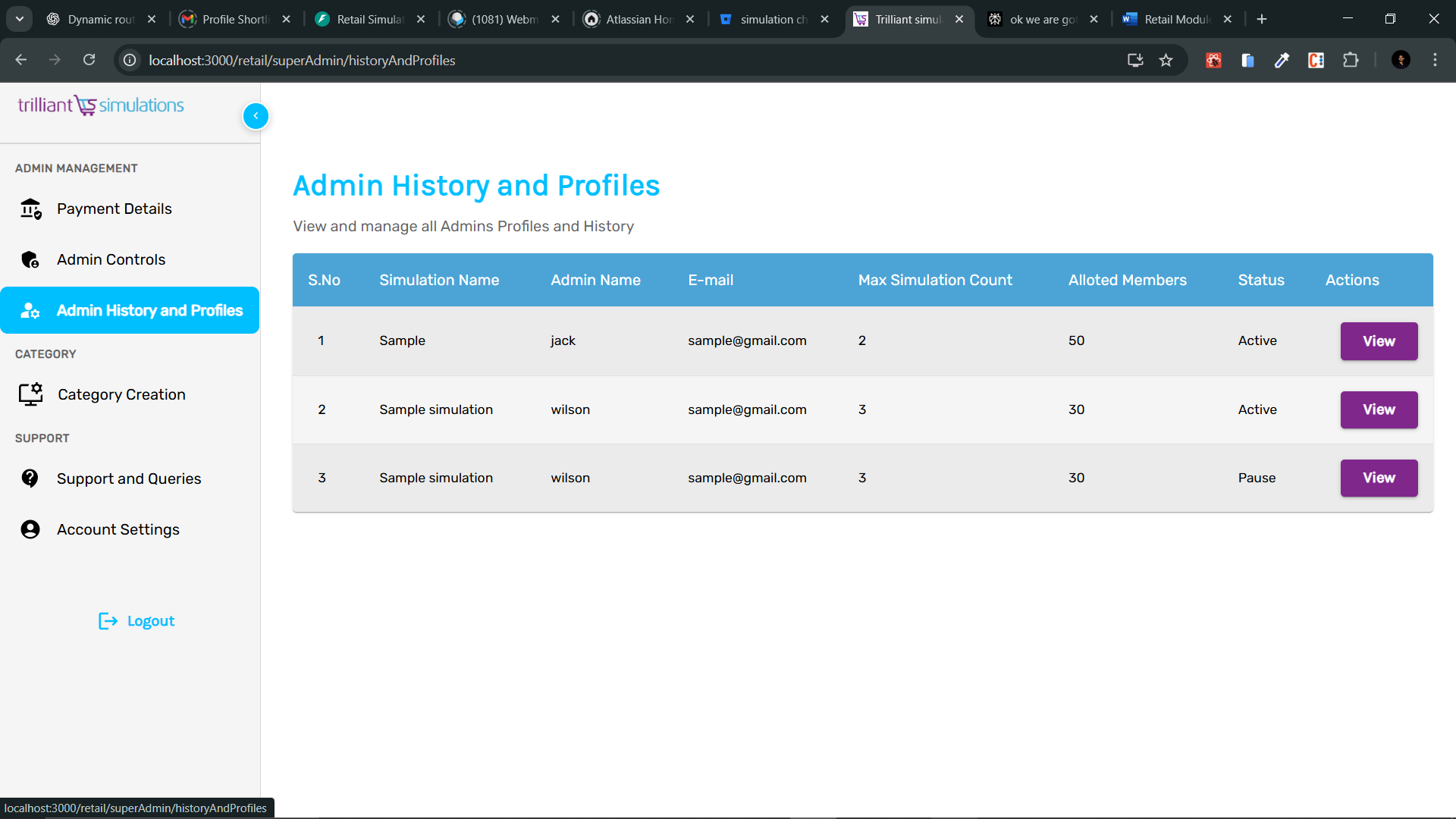This screenshot has width=1456, height=819.
Task: Reload the current page
Action: pyautogui.click(x=89, y=60)
